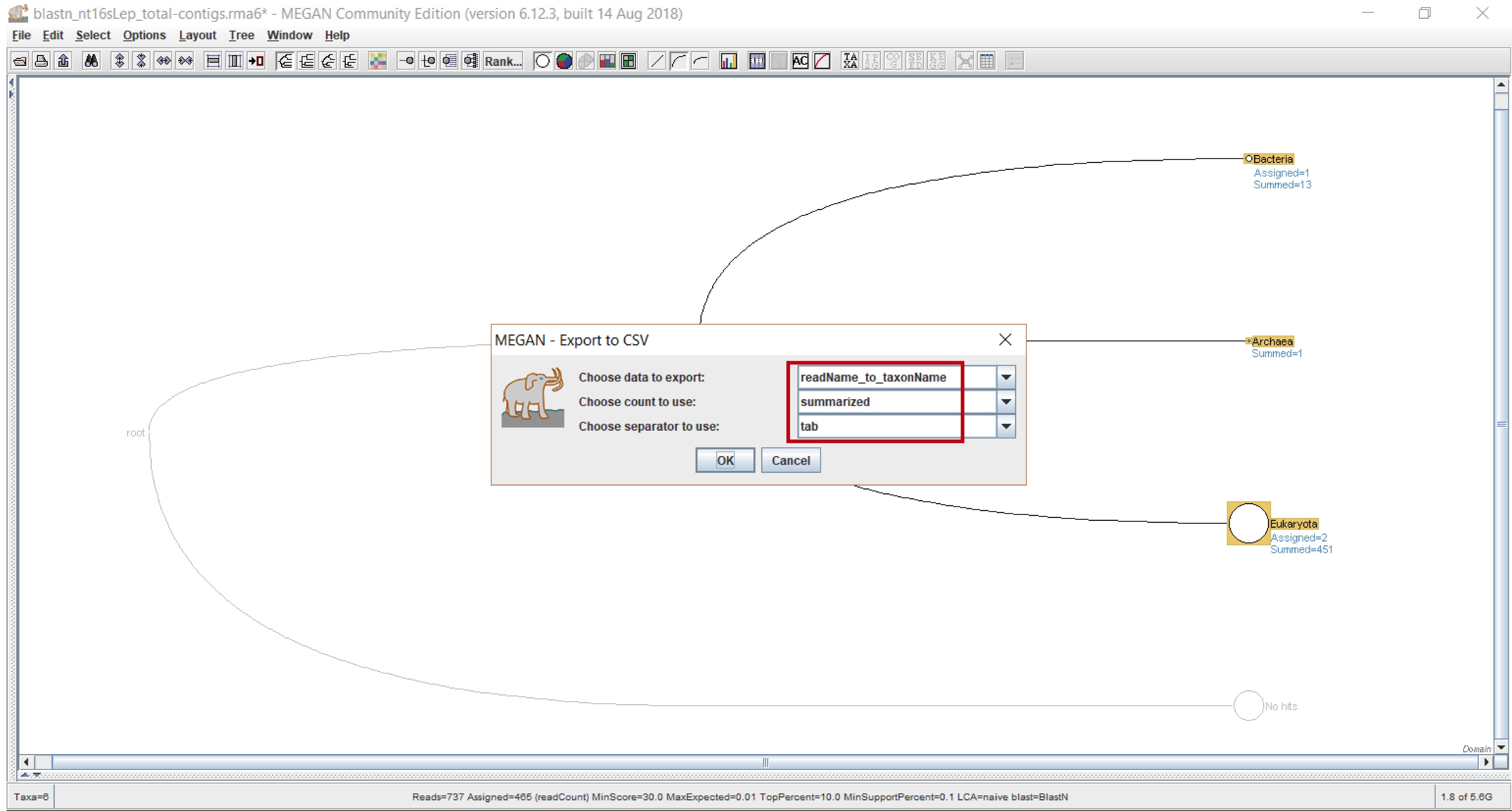Image resolution: width=1512 pixels, height=811 pixels.
Task: Click the 'tab' separator combo box field
Action: [x=897, y=426]
